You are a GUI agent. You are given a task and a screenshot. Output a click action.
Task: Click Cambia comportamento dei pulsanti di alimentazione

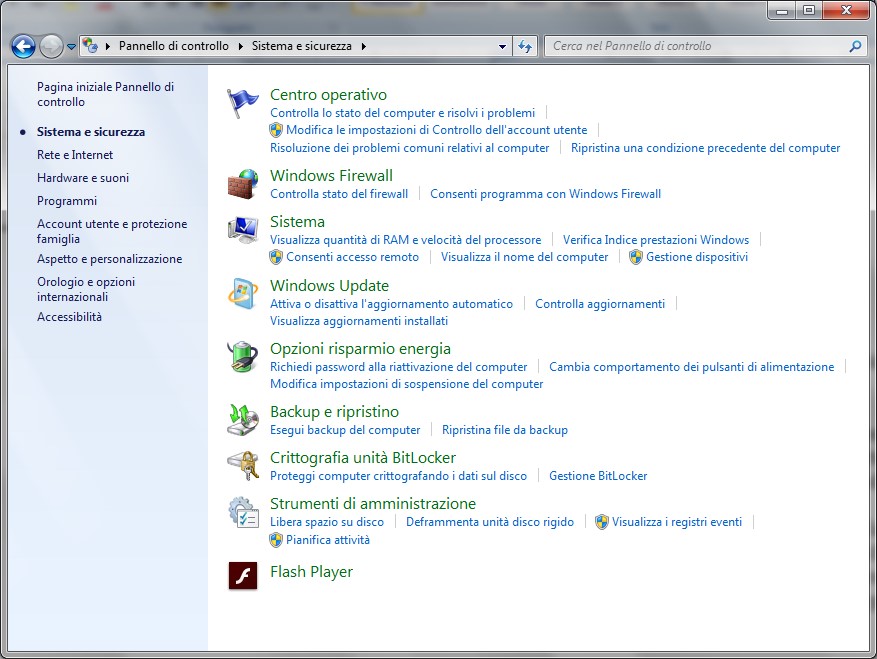click(x=691, y=367)
